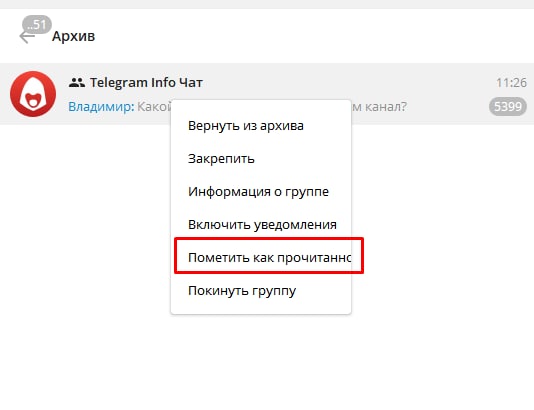The image size is (534, 410).
Task: Select Закрепить in the context menu
Action: pyautogui.click(x=261, y=159)
